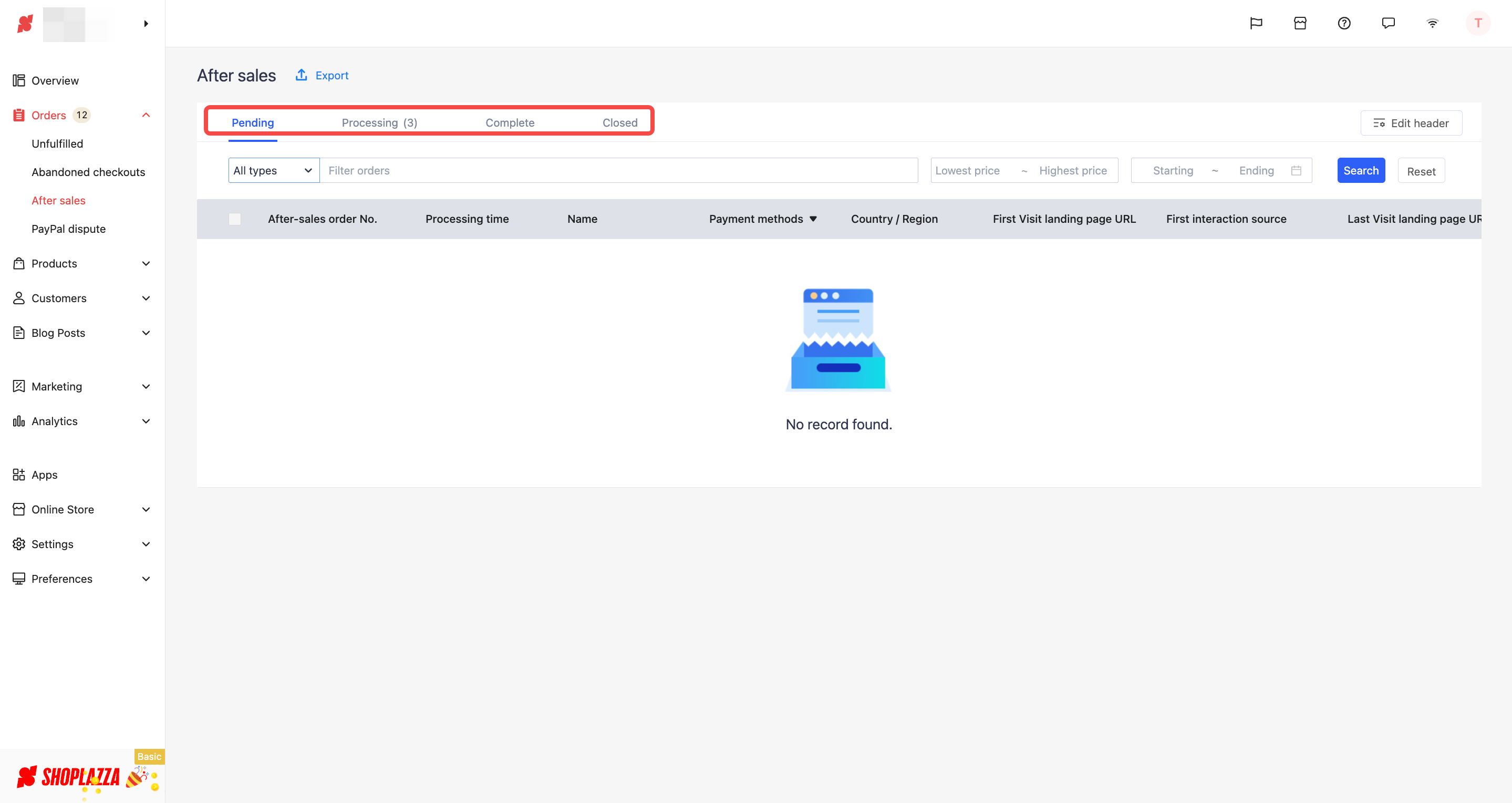This screenshot has height=803, width=1512.
Task: Switch to the Pending tab
Action: tap(252, 122)
